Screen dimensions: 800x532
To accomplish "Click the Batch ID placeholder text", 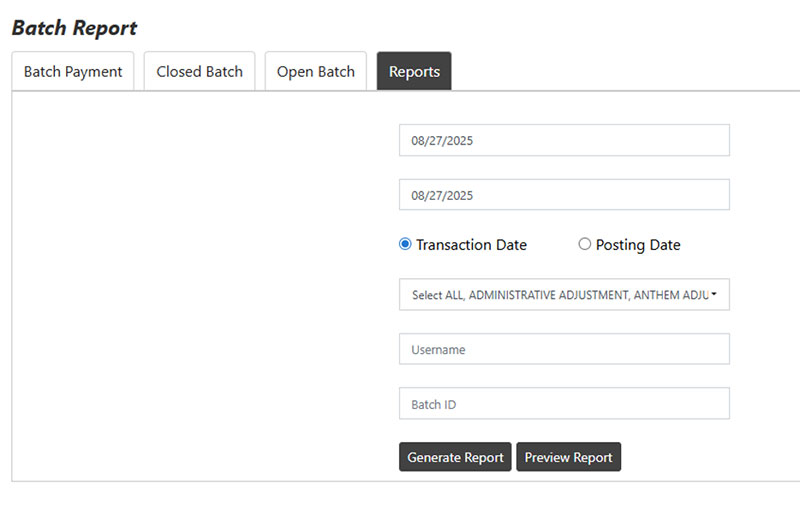I will pos(434,404).
